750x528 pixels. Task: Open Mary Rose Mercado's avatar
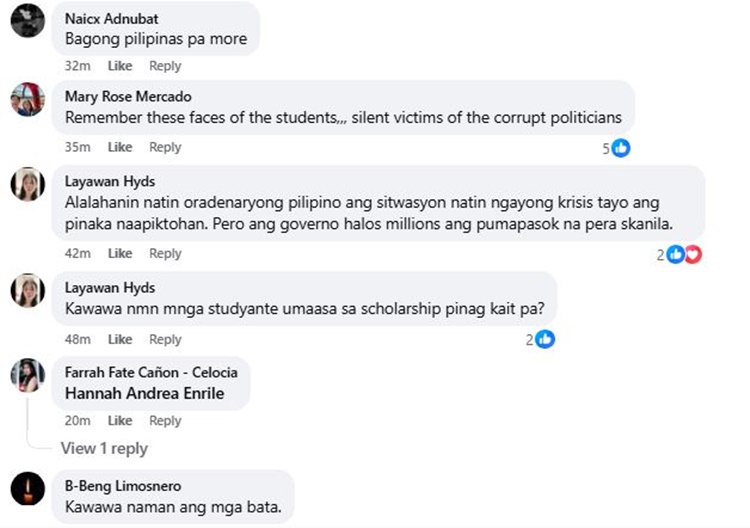pyautogui.click(x=27, y=99)
